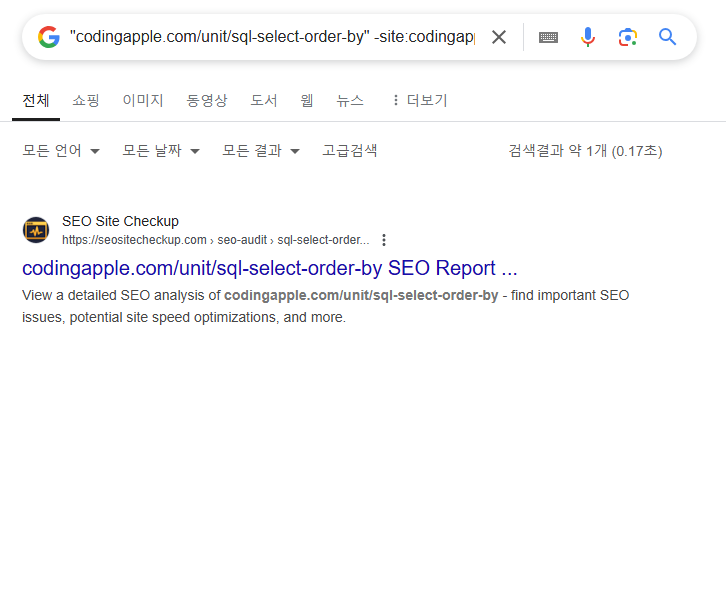Click the 'View a detailed SEO analysis' snippet
The image size is (726, 600).
point(325,306)
